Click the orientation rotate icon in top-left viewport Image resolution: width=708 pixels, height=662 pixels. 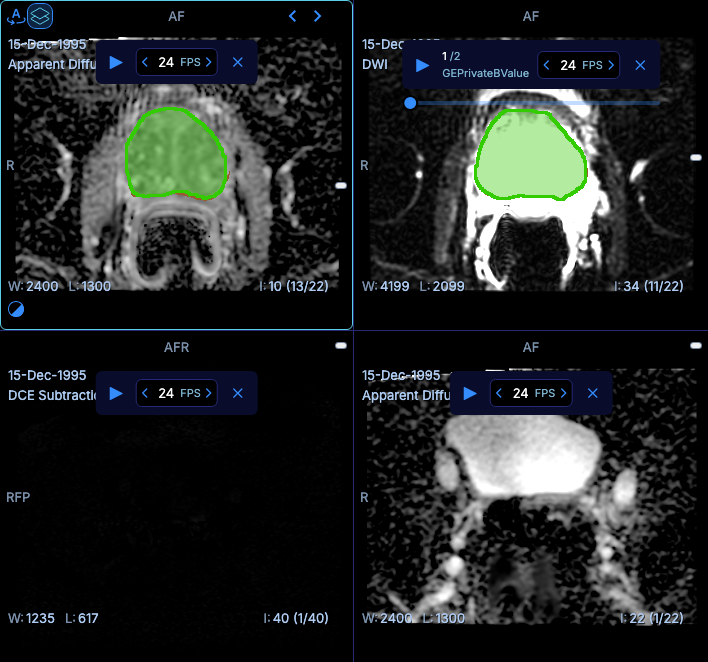pos(15,16)
